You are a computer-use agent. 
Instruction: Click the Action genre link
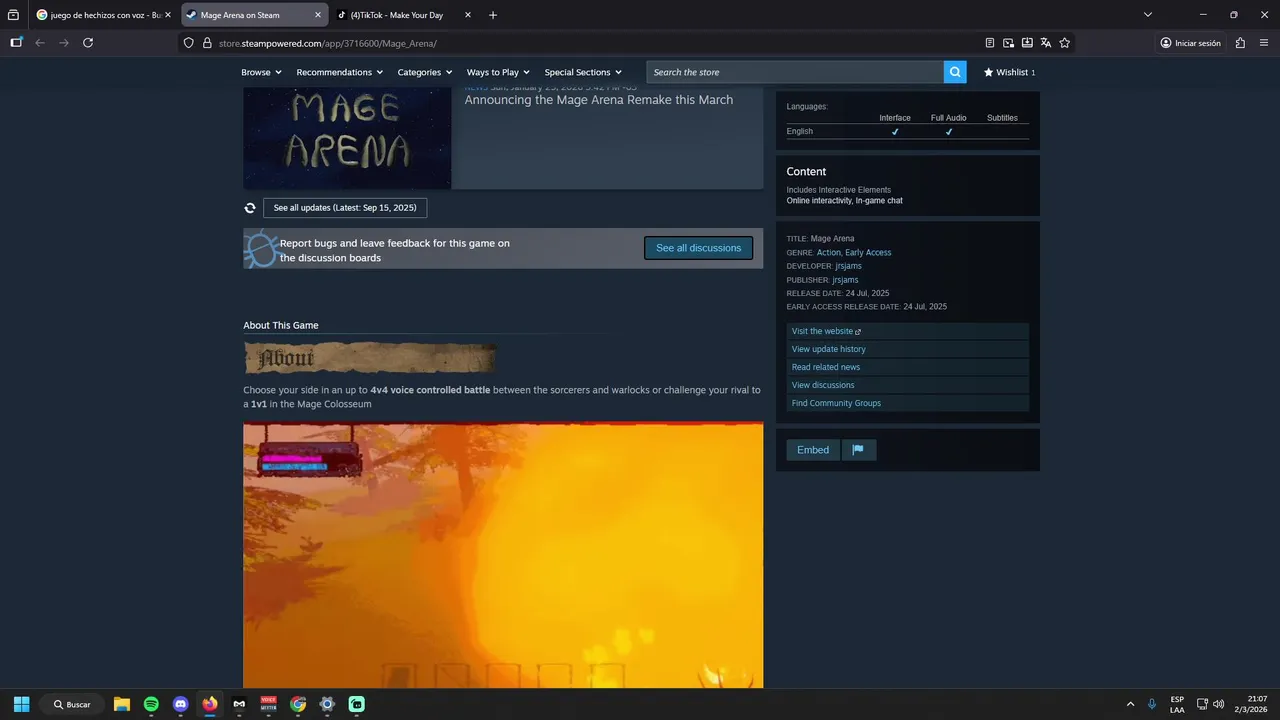point(828,253)
